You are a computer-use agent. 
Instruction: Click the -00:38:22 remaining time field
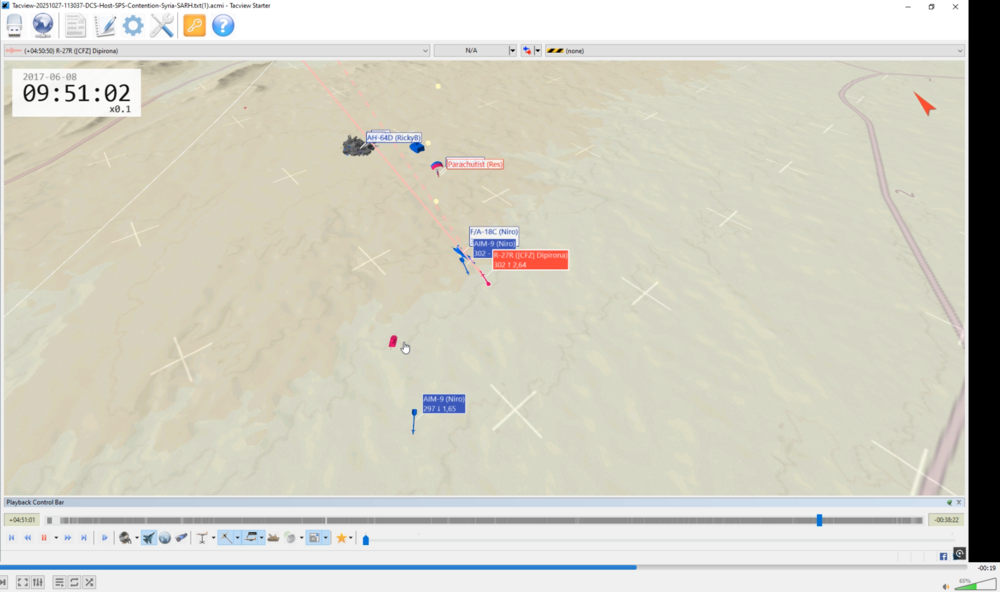pos(946,520)
